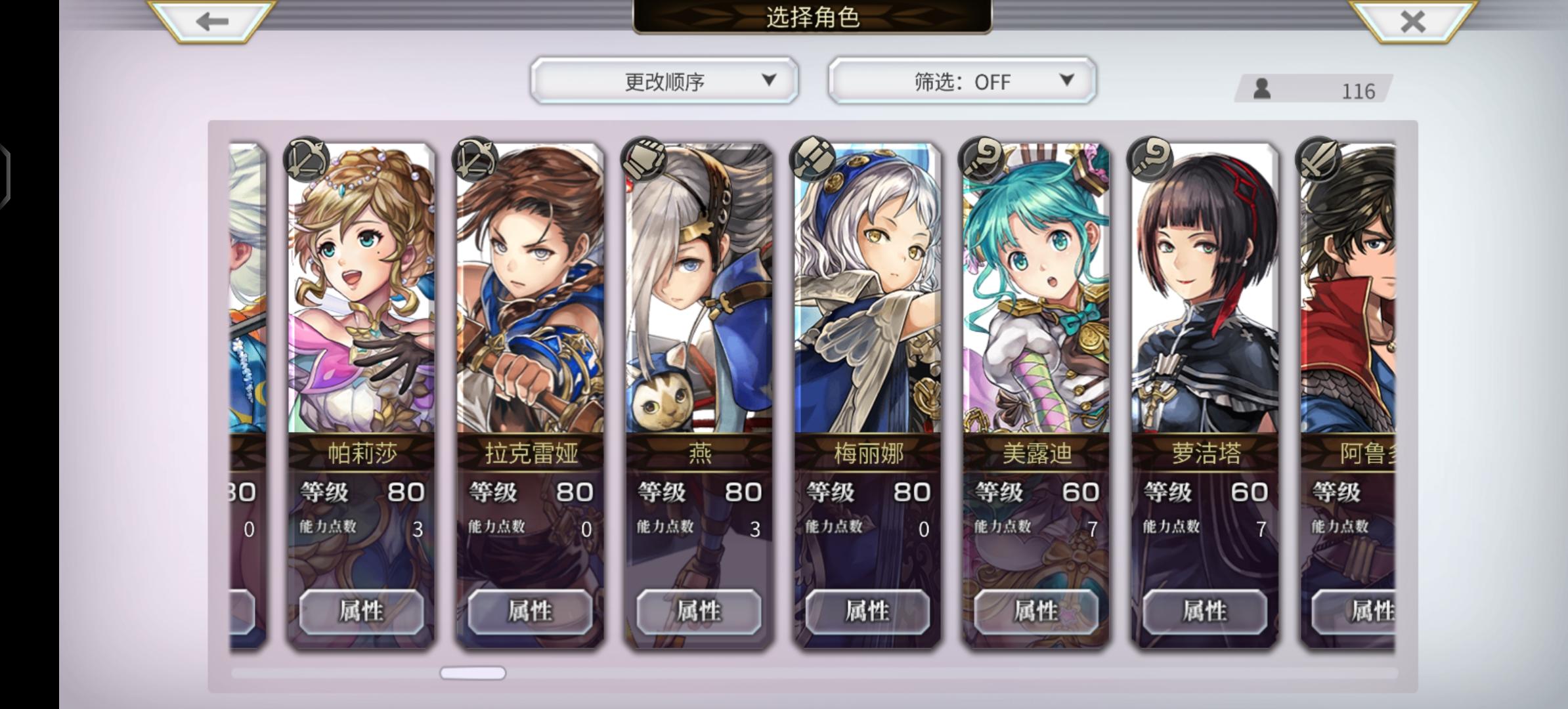
Task: Close the character selection screen
Action: click(x=1412, y=20)
